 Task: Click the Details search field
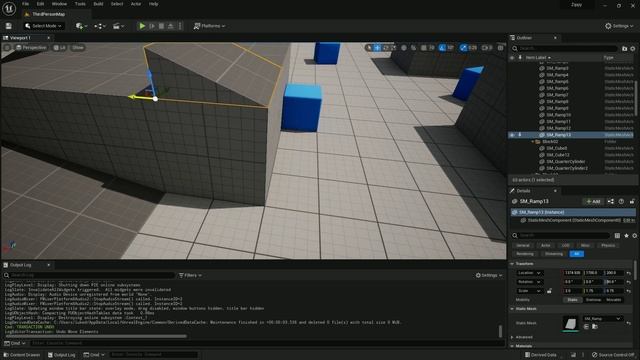tap(561, 236)
